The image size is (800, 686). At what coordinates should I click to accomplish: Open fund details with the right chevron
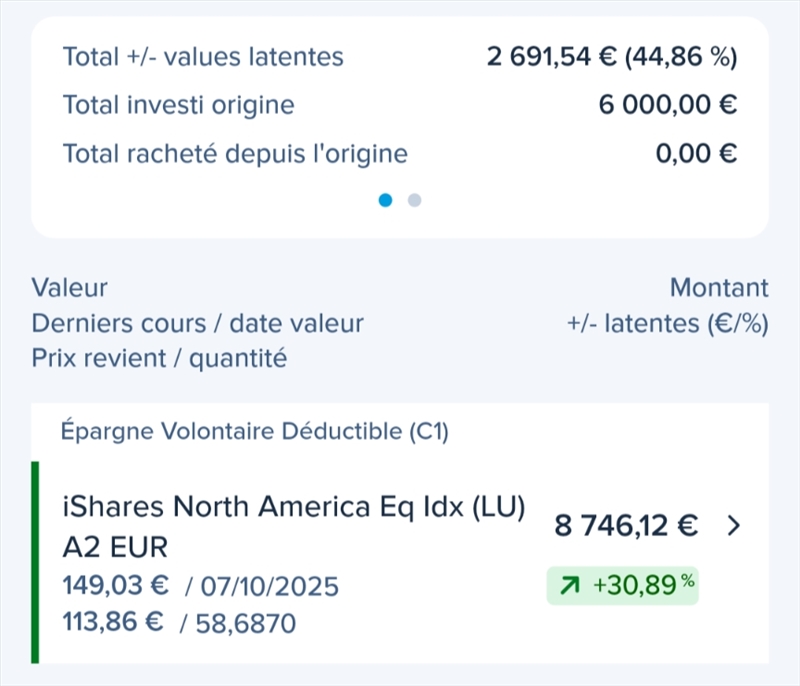tap(734, 526)
